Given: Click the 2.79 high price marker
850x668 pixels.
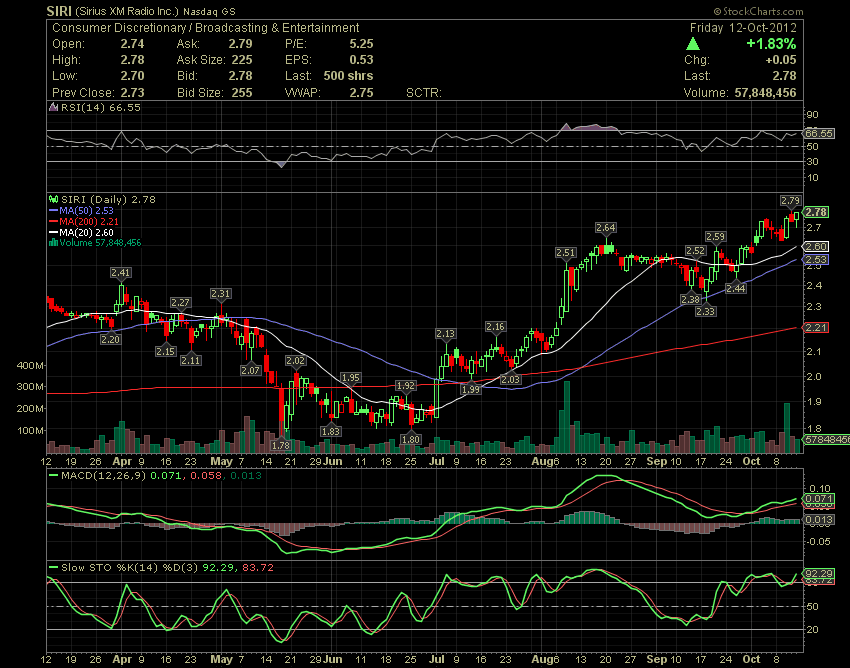Looking at the screenshot, I should pos(790,201).
